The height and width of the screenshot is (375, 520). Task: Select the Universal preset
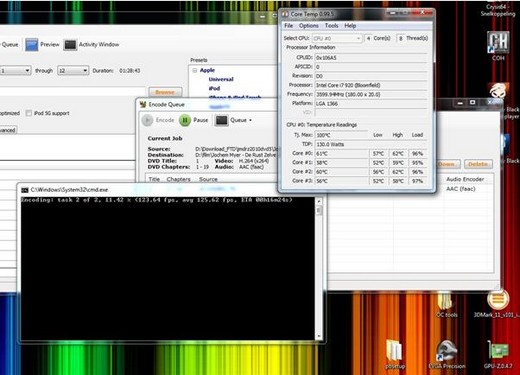click(x=221, y=79)
